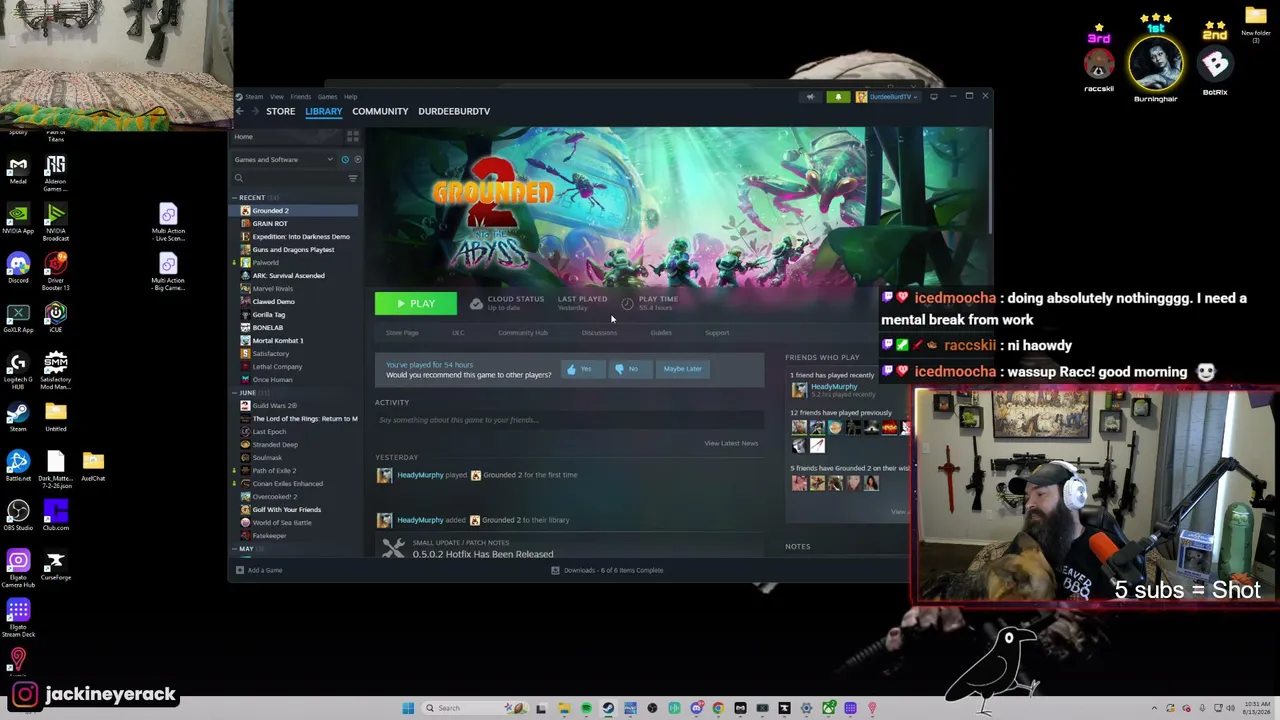Open the Store Page game link

coord(402,333)
